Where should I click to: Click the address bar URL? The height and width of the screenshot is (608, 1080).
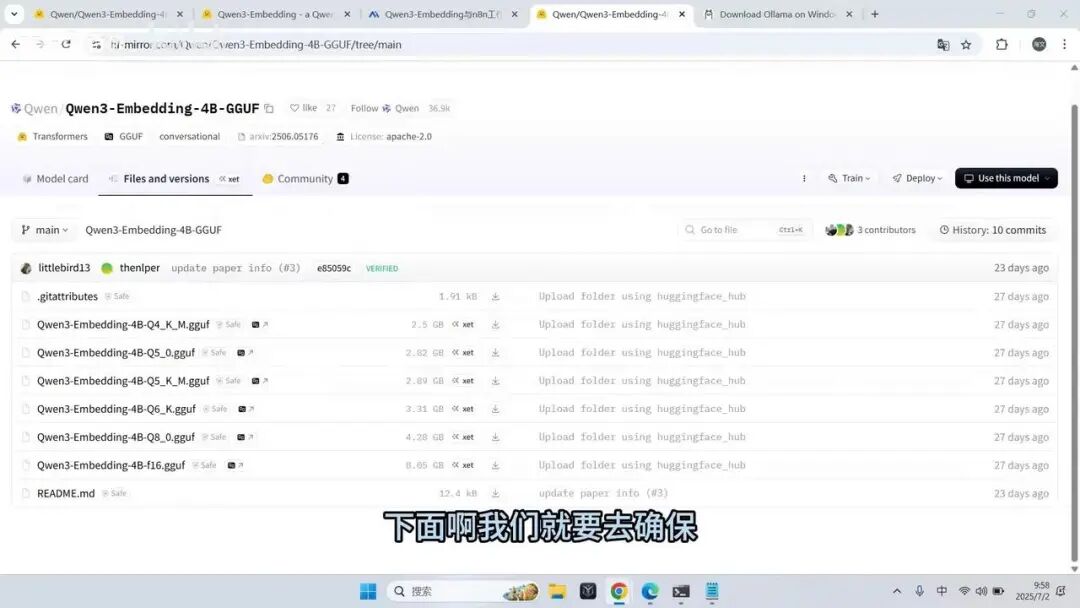[256, 45]
